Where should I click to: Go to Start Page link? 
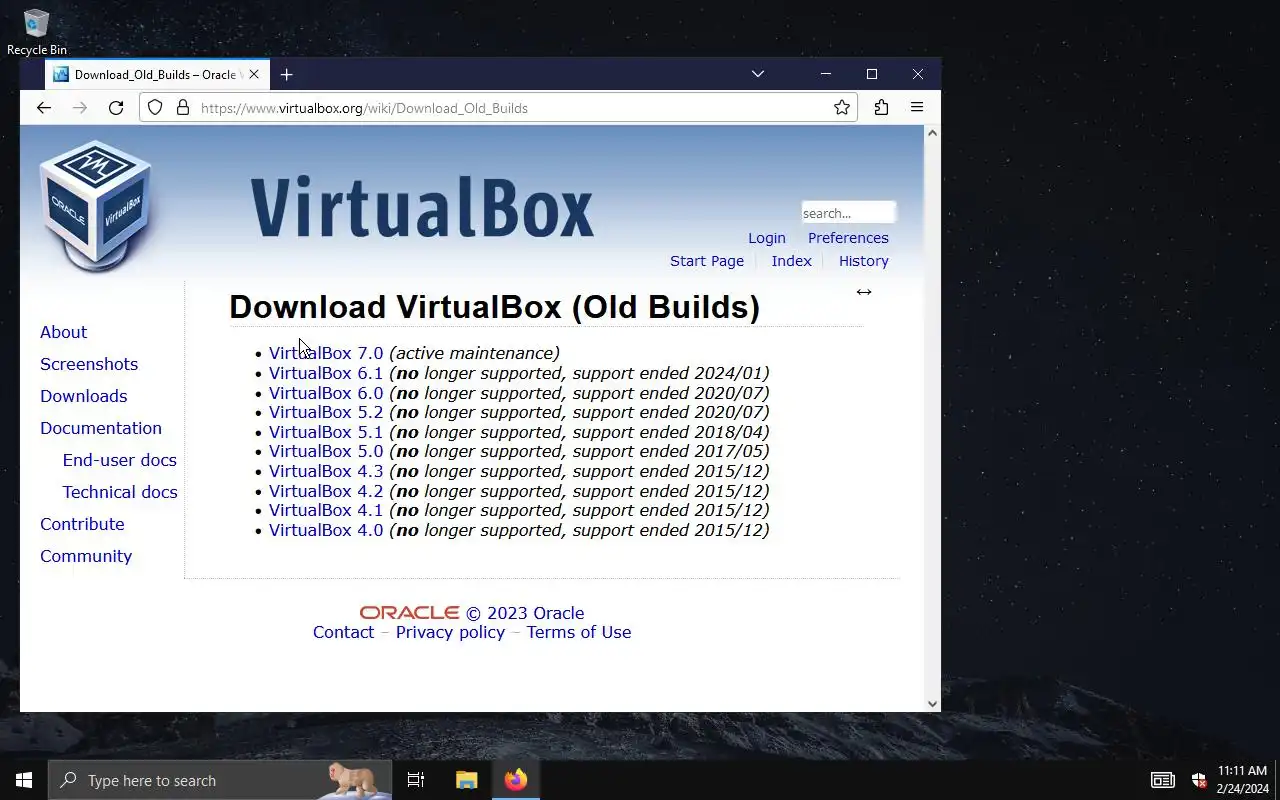click(x=707, y=261)
